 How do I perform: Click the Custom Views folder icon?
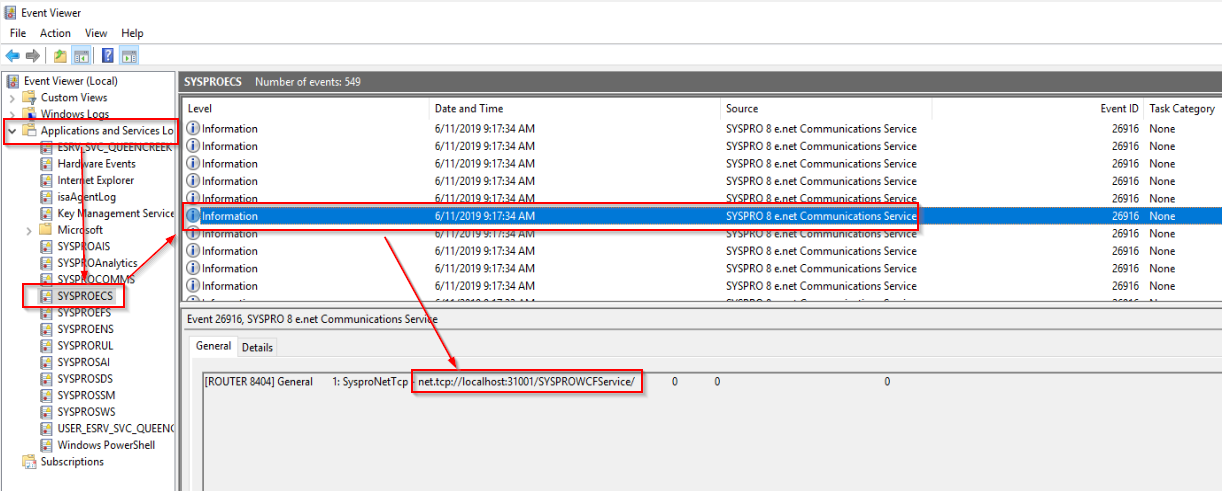pos(30,98)
